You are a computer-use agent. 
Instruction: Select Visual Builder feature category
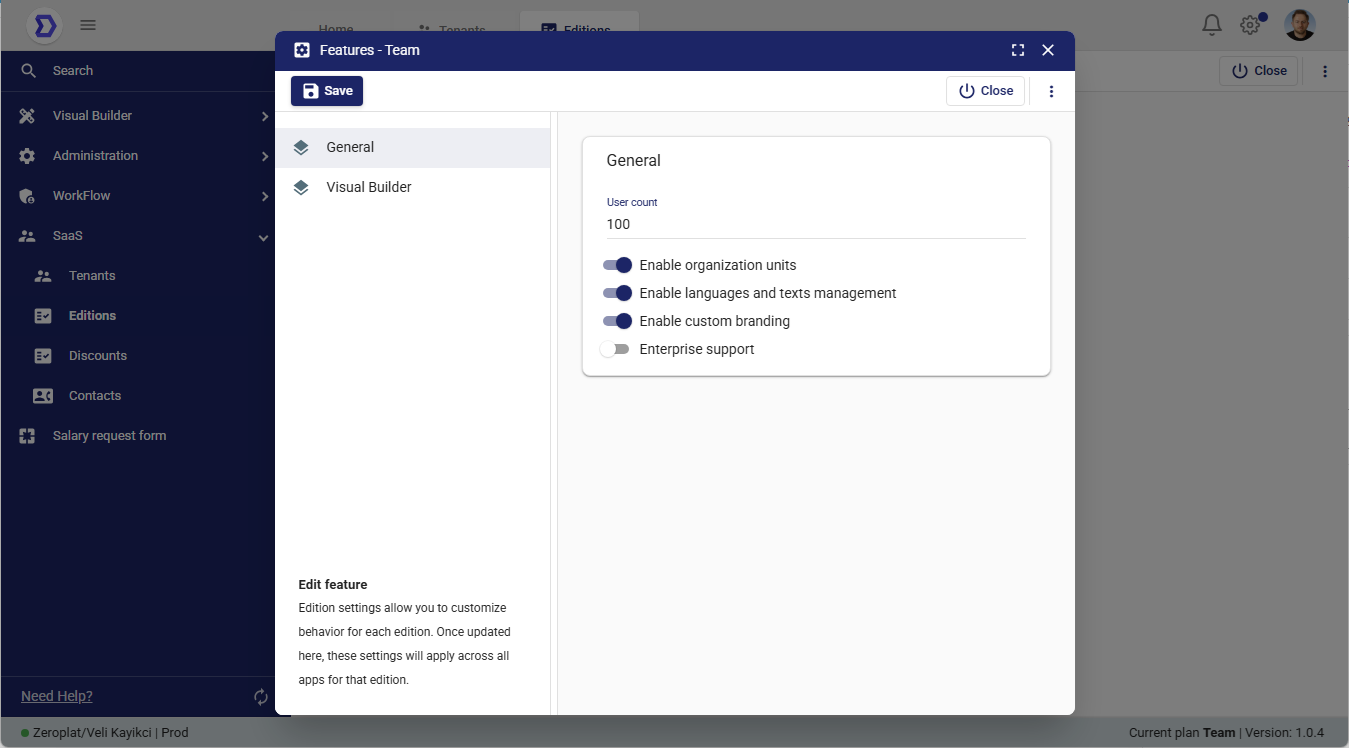tap(368, 187)
